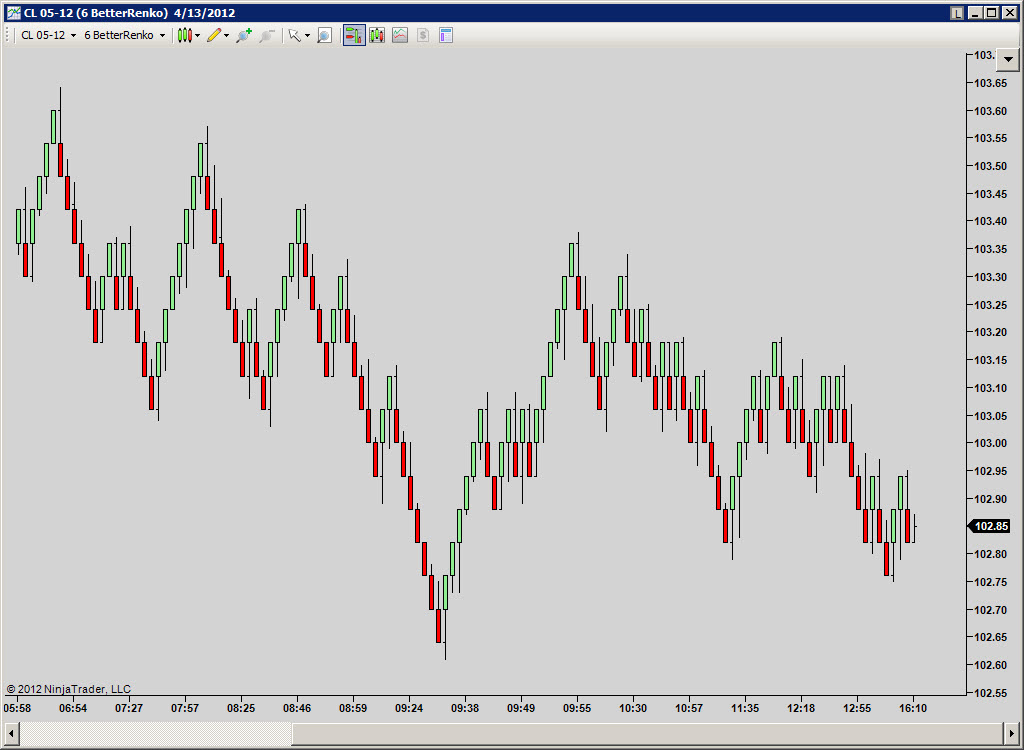This screenshot has height=750, width=1024.
Task: Click the 10:57 time axis label
Action: pyautogui.click(x=689, y=708)
